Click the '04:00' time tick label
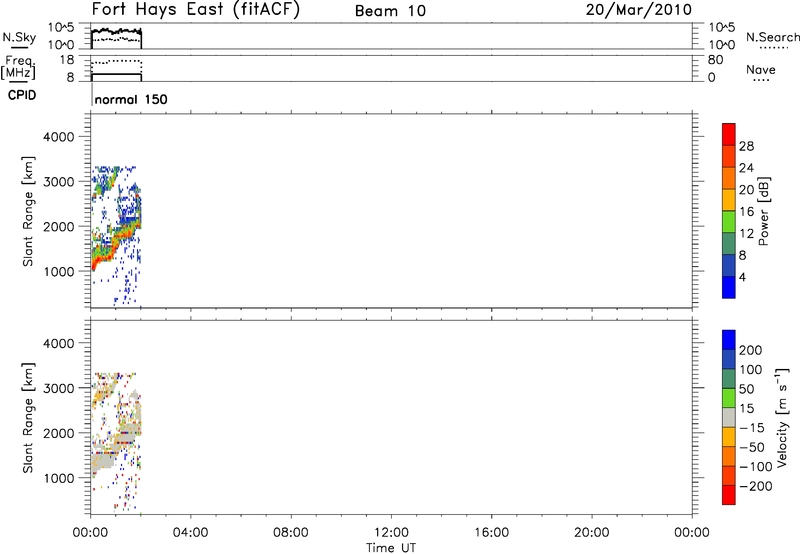 tap(191, 533)
